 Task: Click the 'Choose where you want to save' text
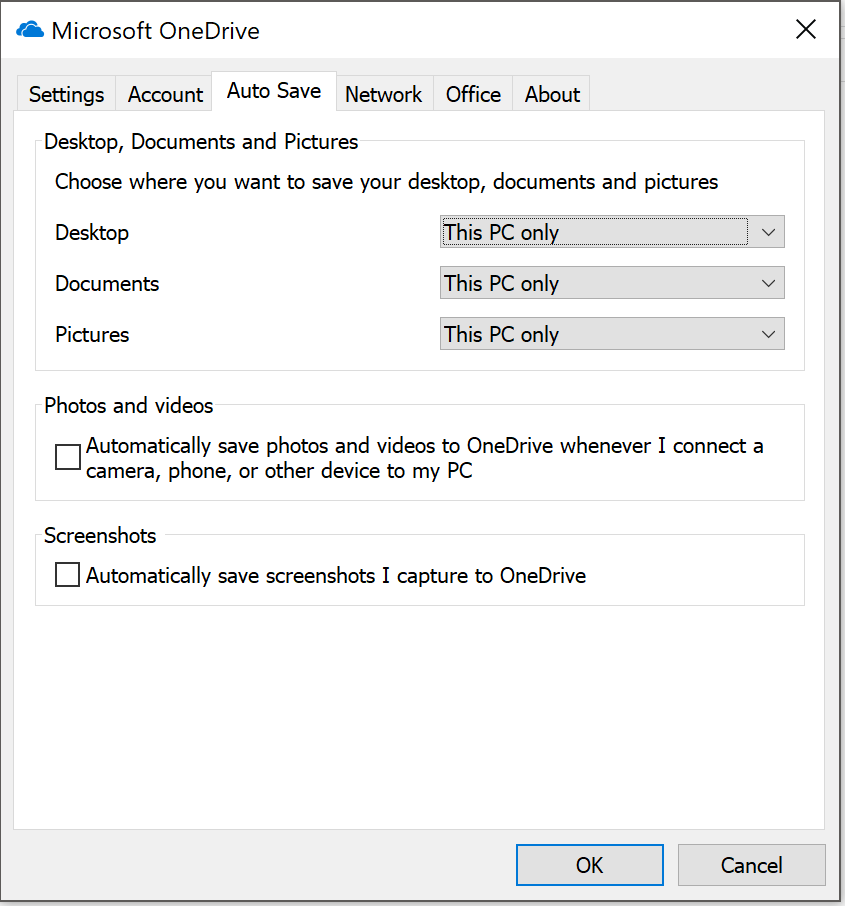click(x=386, y=182)
